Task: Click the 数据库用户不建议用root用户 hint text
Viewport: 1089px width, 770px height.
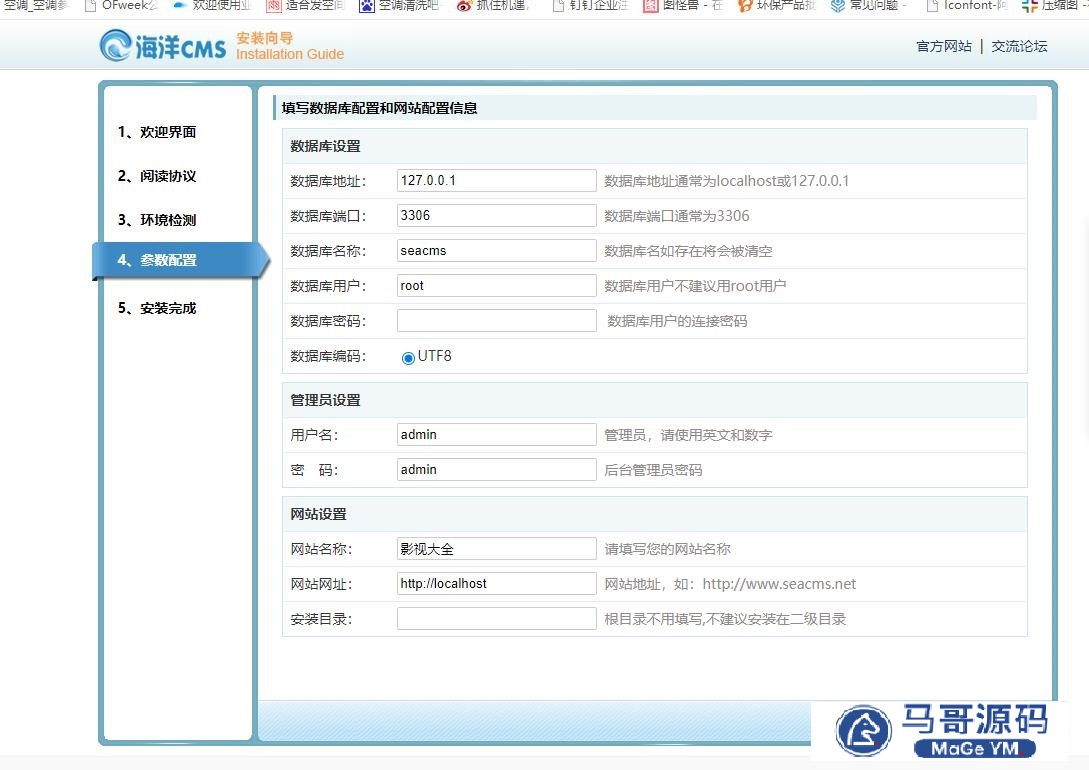Action: (x=695, y=286)
